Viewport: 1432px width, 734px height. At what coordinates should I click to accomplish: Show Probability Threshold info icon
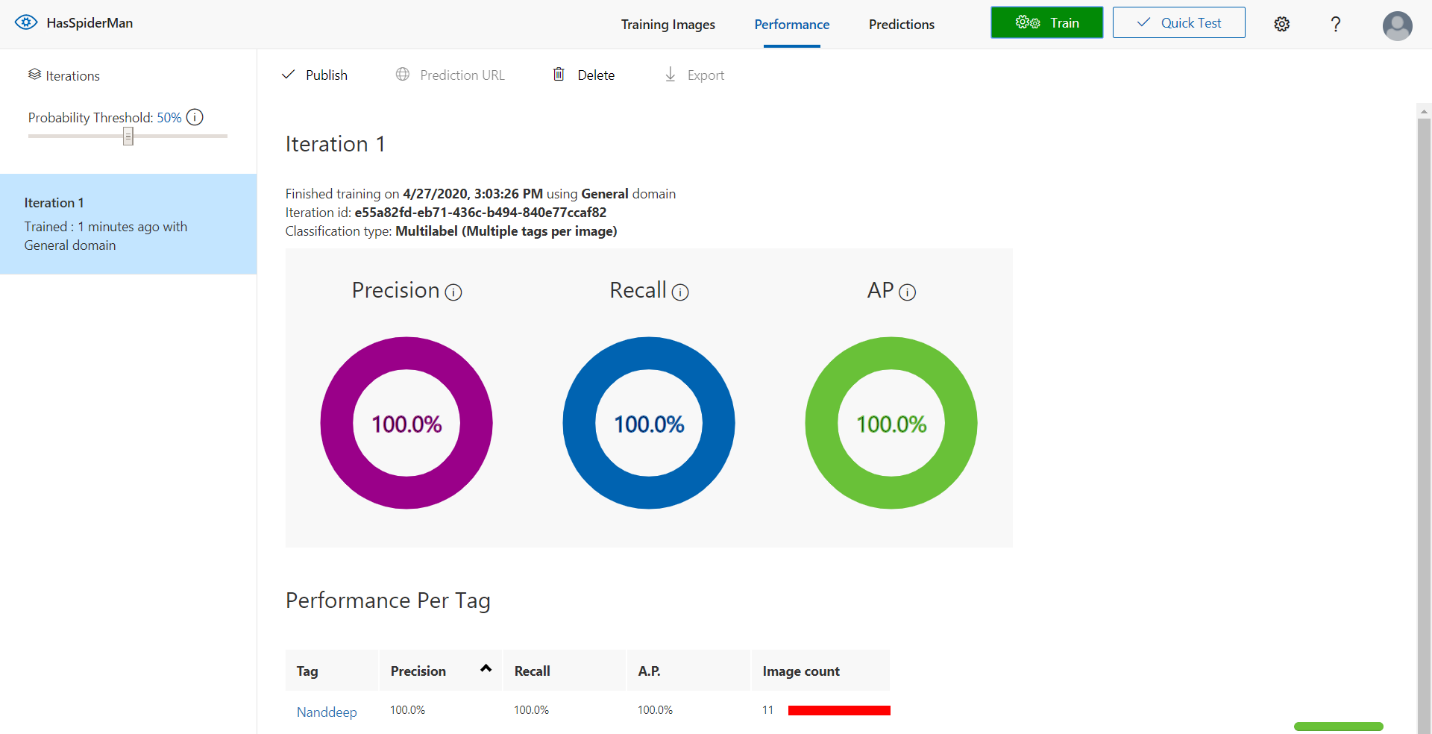tap(195, 118)
